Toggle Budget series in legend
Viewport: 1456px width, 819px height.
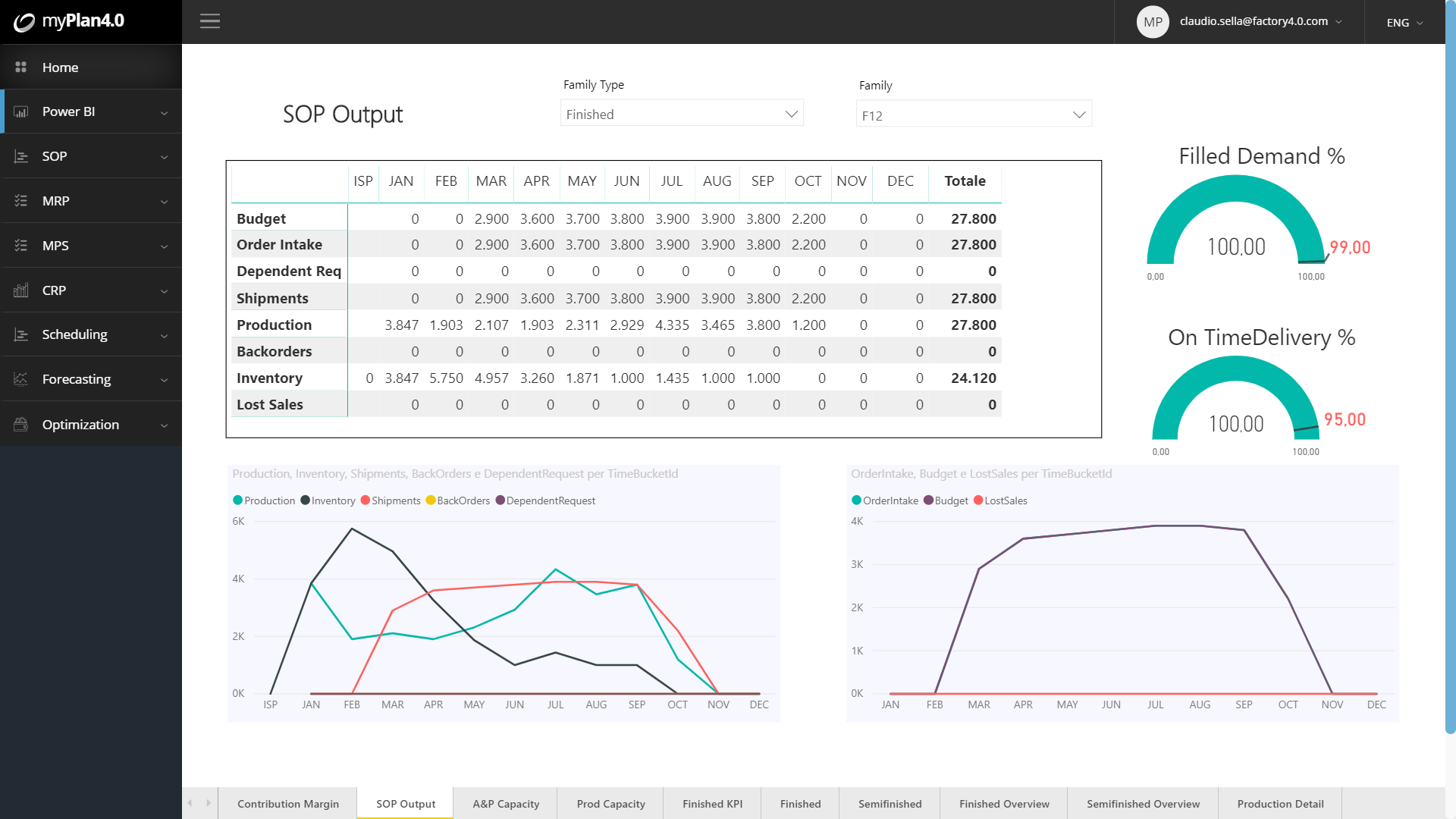(946, 500)
